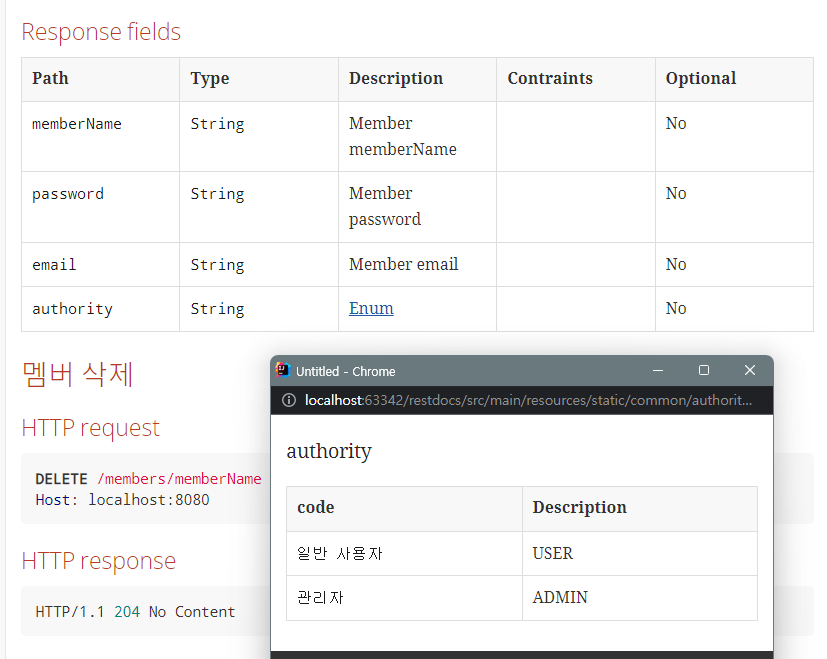Minimize the Untitled Chrome popup window

[658, 371]
